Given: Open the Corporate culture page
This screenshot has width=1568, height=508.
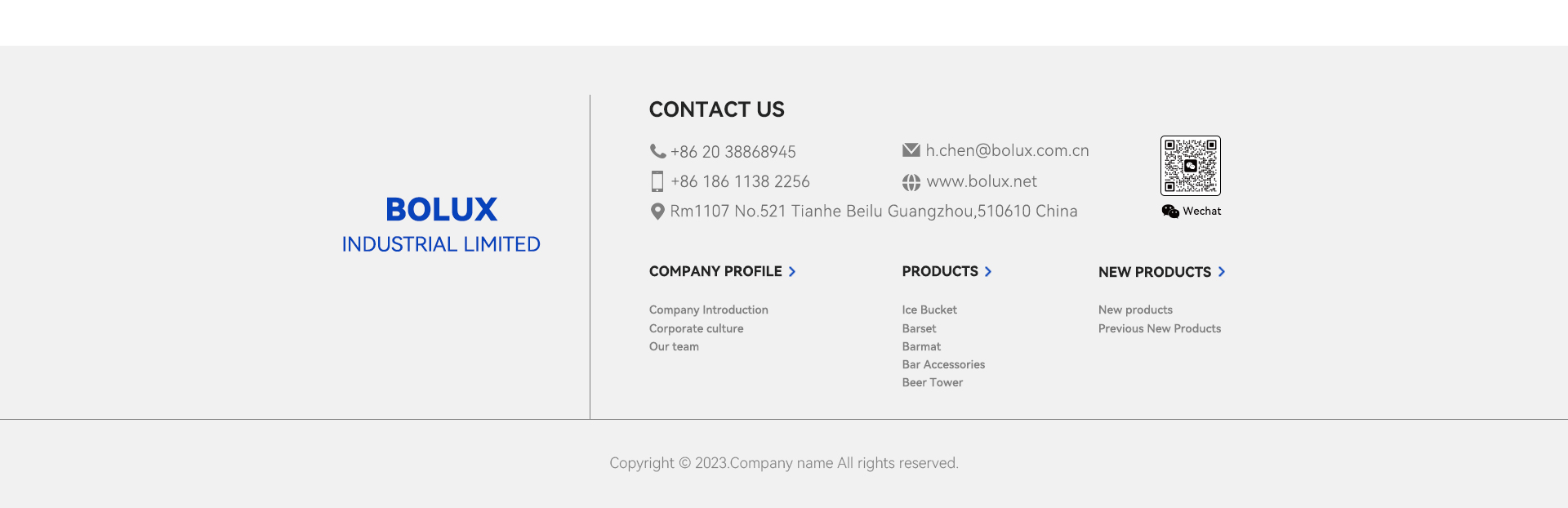Looking at the screenshot, I should [697, 329].
